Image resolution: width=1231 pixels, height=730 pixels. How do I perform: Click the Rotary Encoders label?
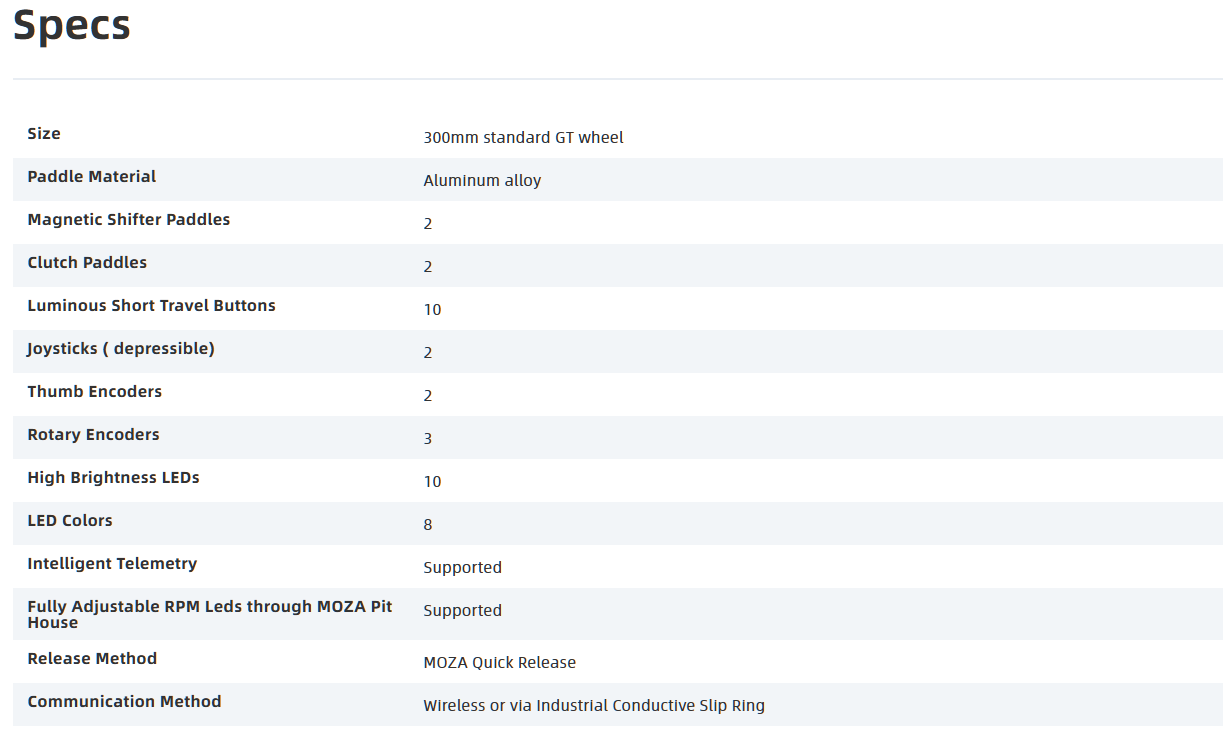[x=93, y=435]
